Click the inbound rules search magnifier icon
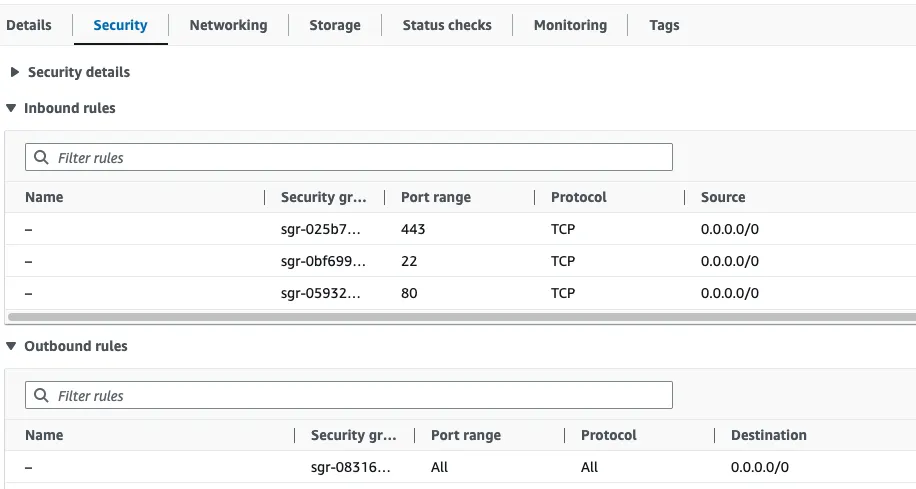Viewport: 916px width, 489px height. tap(41, 158)
